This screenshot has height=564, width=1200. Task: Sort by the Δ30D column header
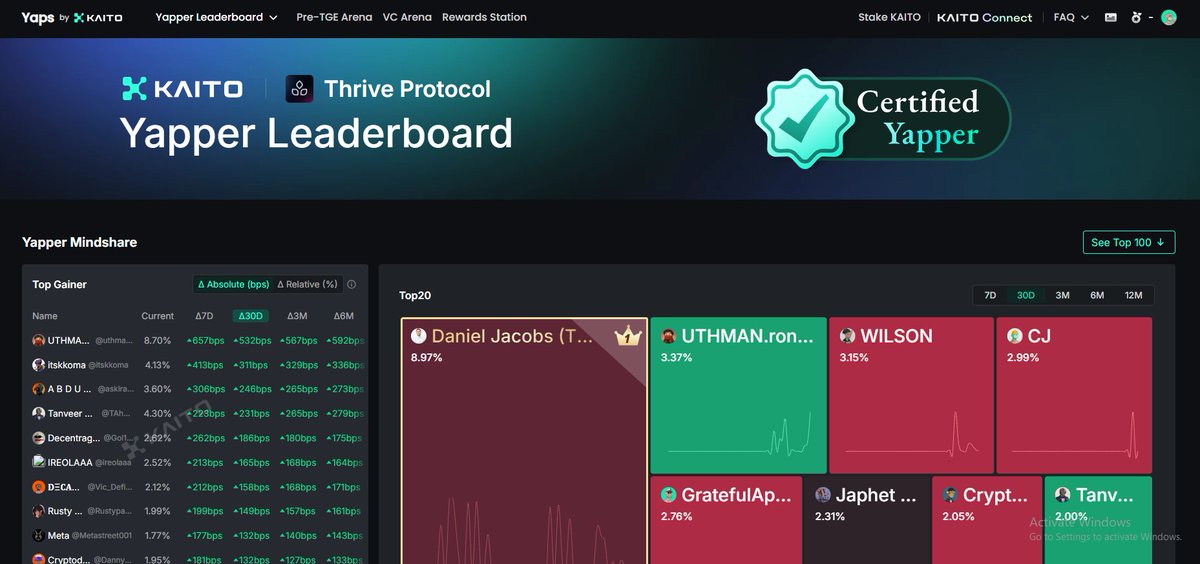250,316
